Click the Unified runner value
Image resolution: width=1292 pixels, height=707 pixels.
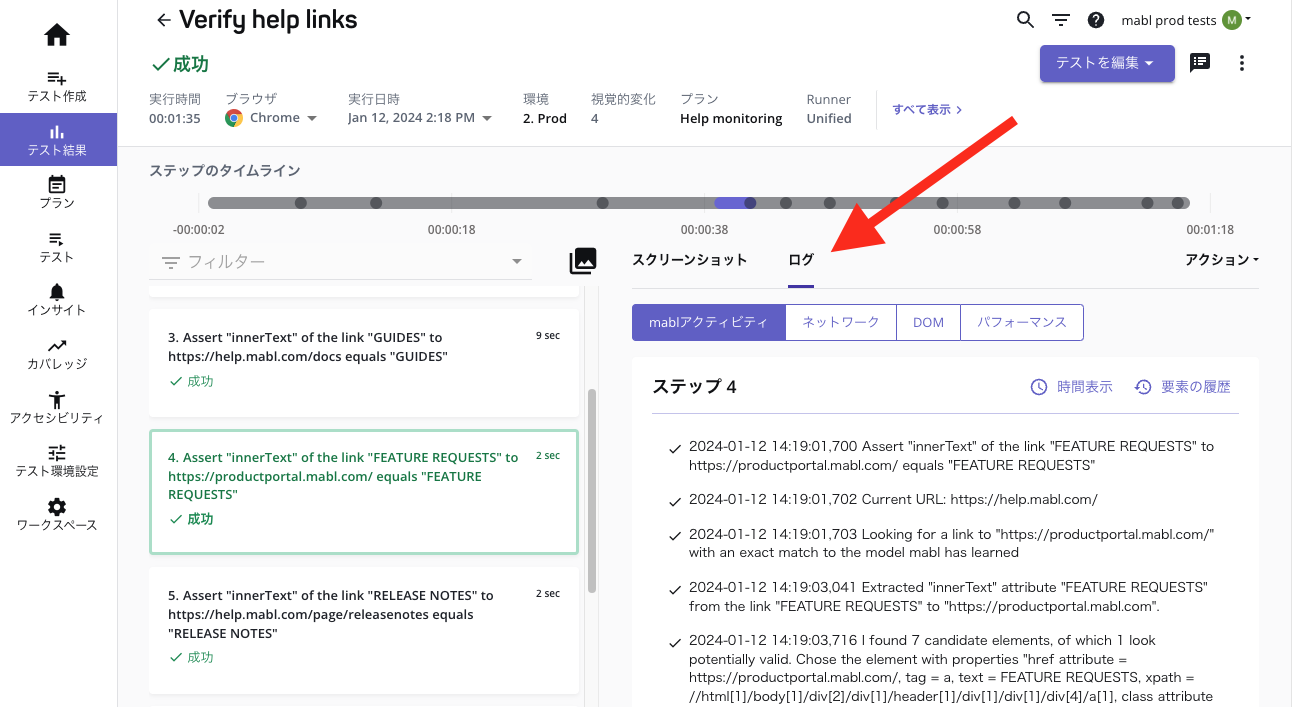pos(829,118)
